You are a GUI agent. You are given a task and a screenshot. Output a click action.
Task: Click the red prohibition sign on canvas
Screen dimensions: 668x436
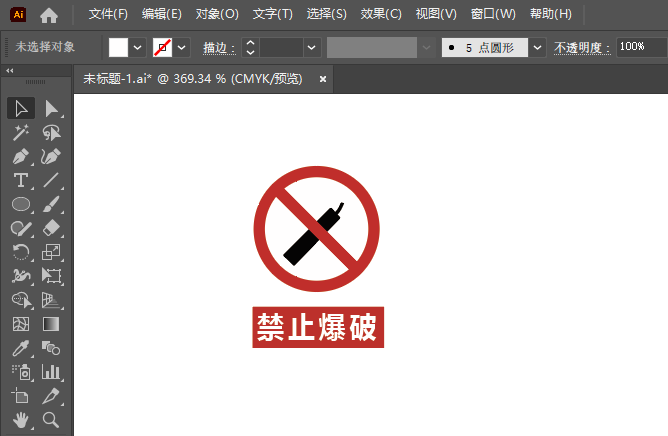point(317,229)
